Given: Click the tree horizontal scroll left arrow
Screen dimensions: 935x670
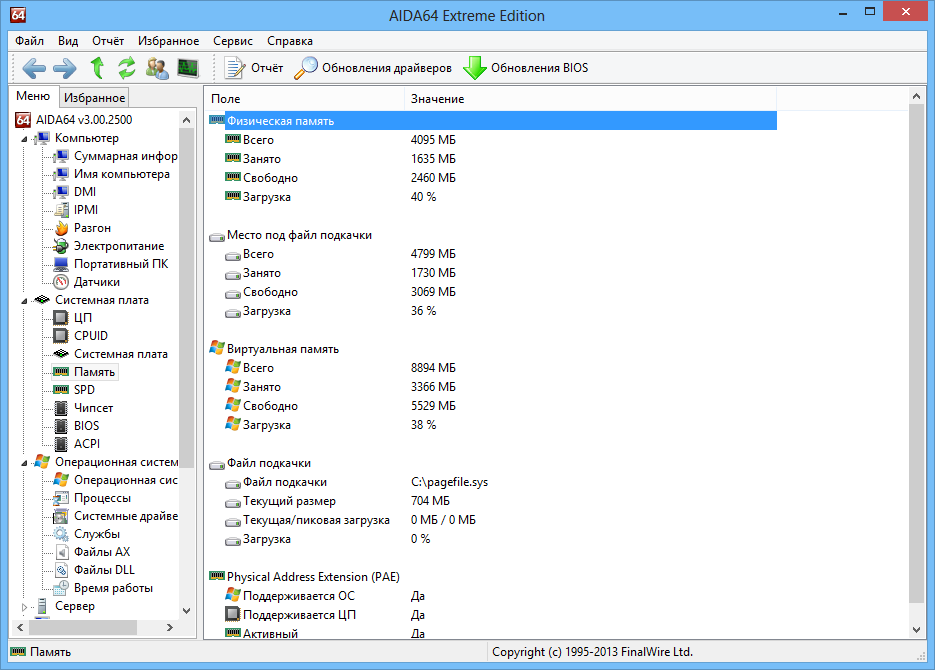Looking at the screenshot, I should [20, 627].
